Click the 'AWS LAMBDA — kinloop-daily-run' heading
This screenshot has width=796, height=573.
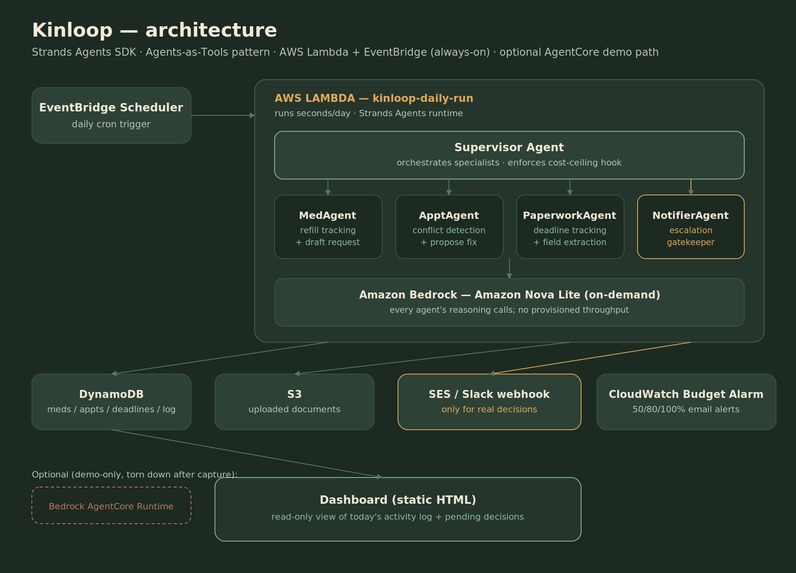click(374, 98)
